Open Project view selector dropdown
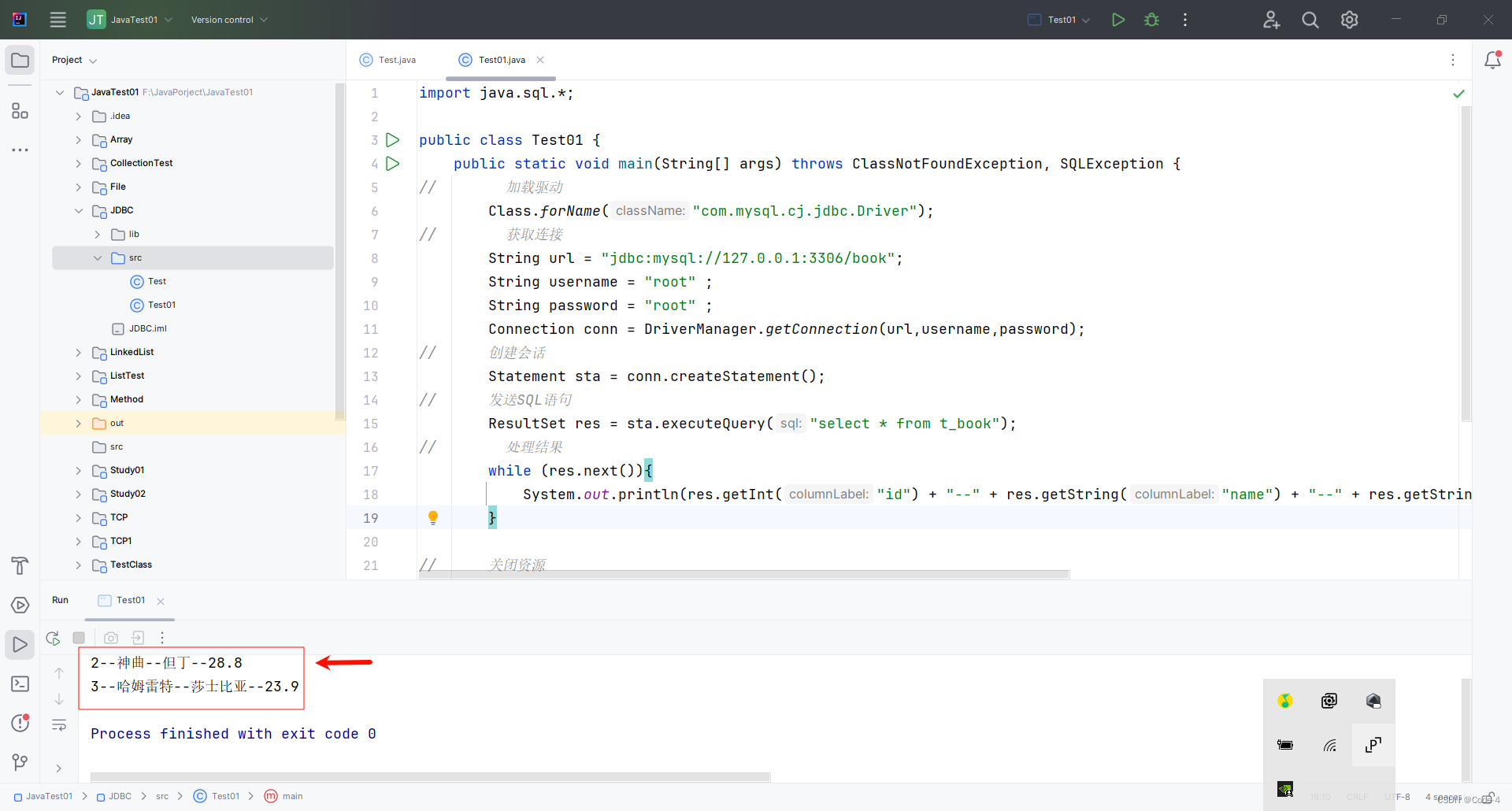This screenshot has width=1512, height=811. tap(74, 60)
